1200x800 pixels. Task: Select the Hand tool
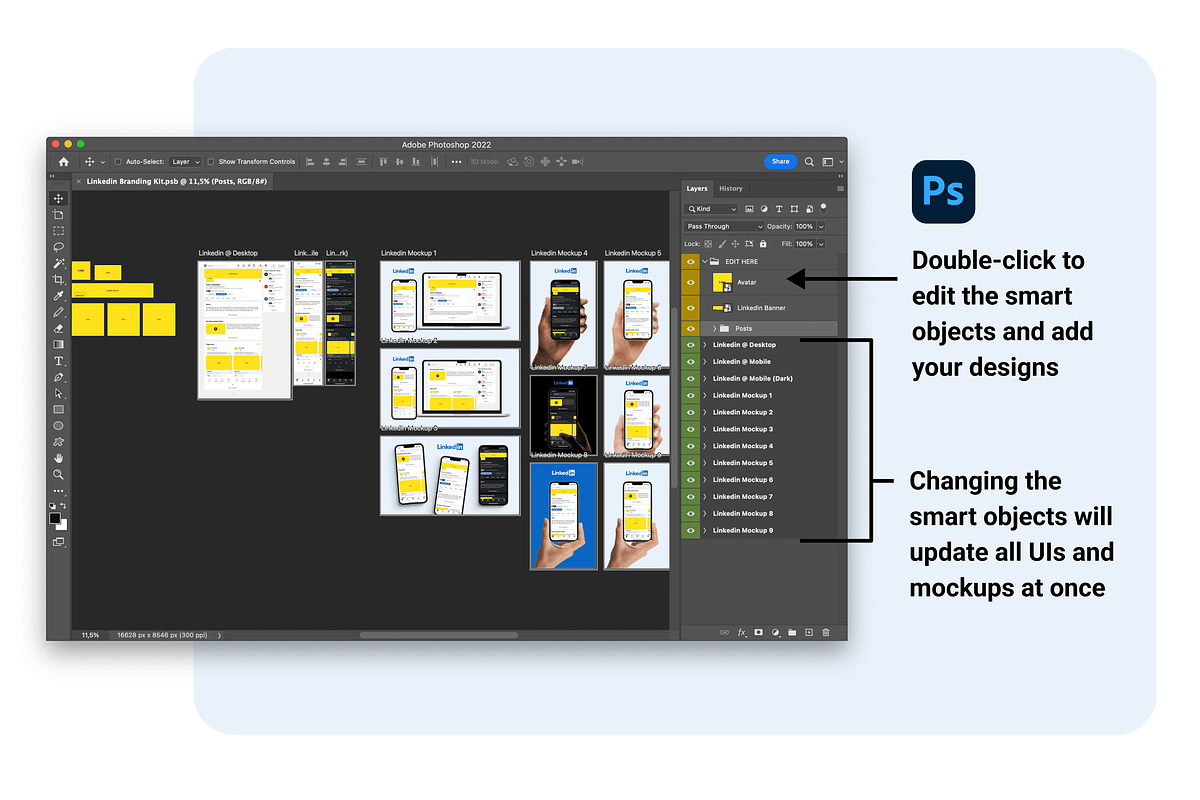pos(59,458)
